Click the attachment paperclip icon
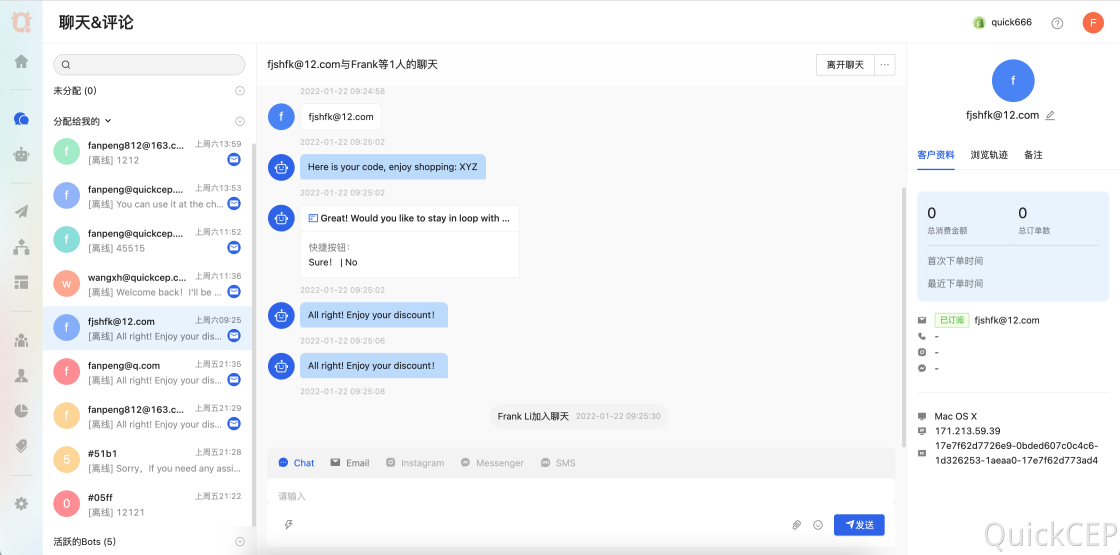Image resolution: width=1120 pixels, height=555 pixels. [796, 525]
